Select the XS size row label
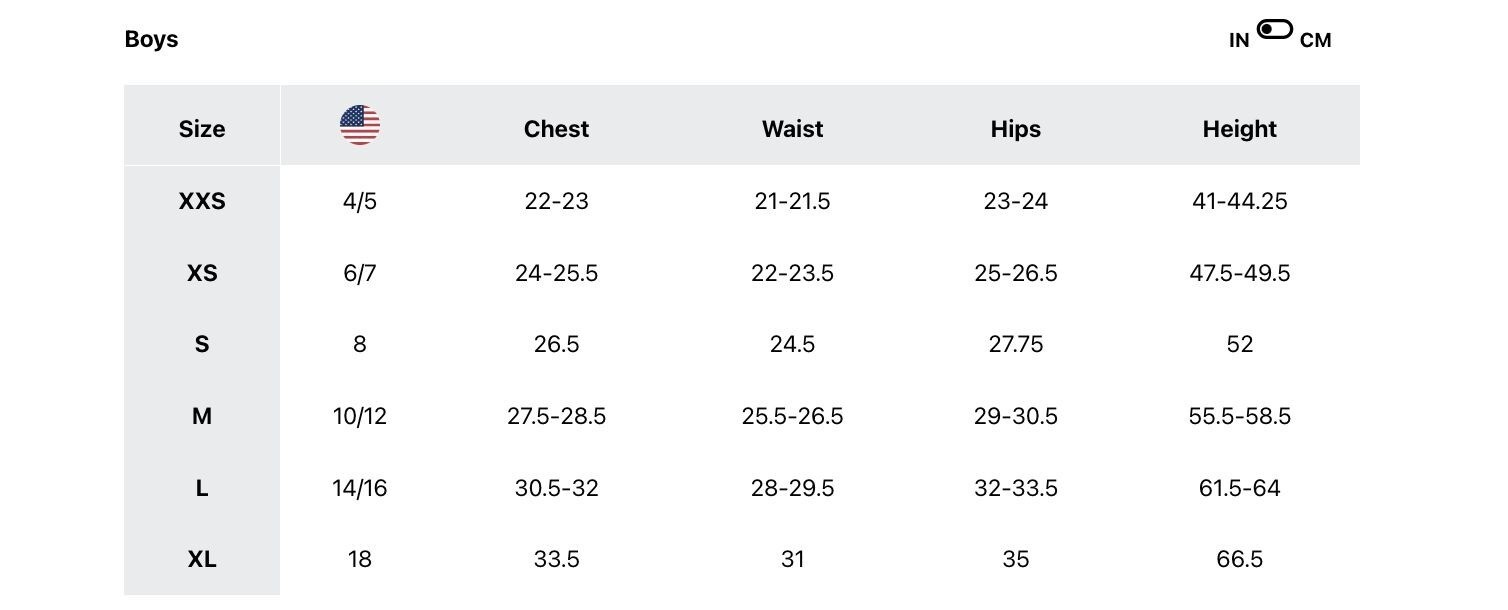 (202, 273)
